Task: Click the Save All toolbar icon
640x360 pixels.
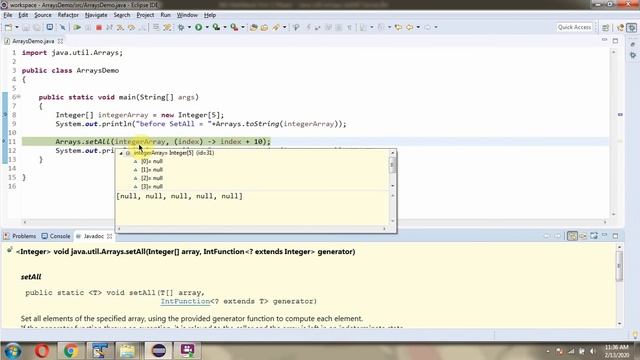Action: point(37,27)
